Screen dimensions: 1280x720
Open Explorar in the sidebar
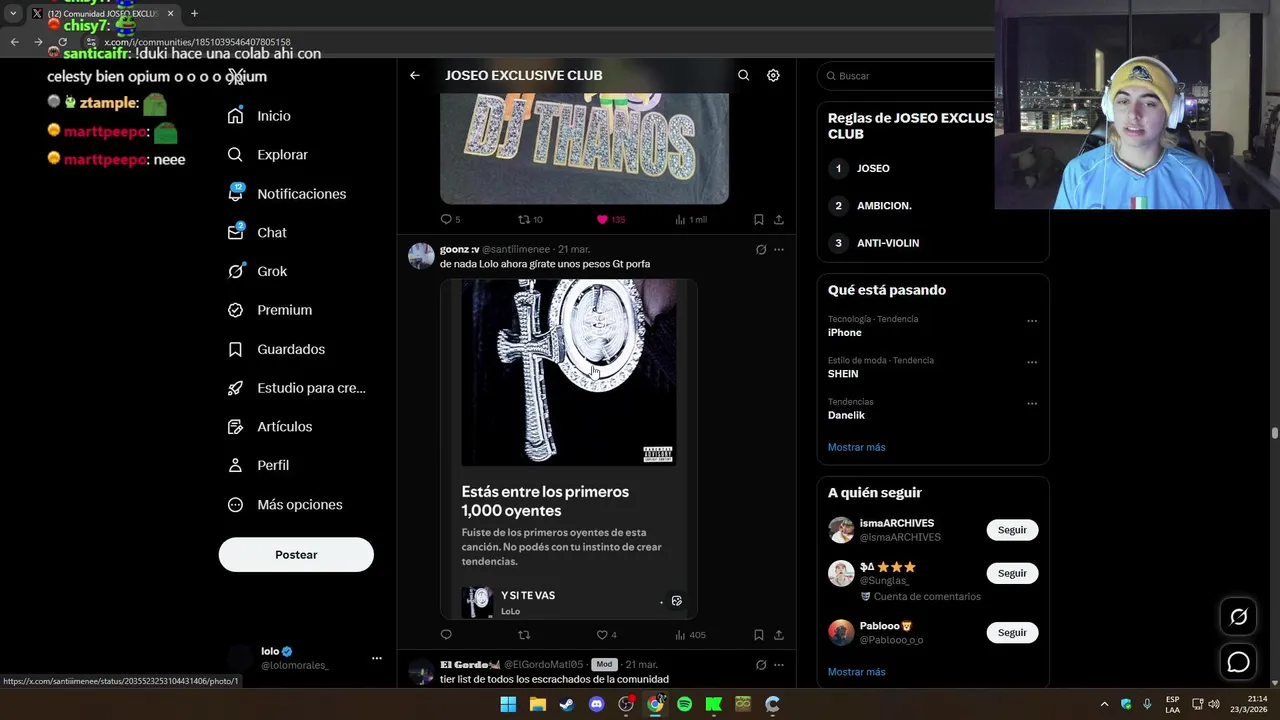268,155
